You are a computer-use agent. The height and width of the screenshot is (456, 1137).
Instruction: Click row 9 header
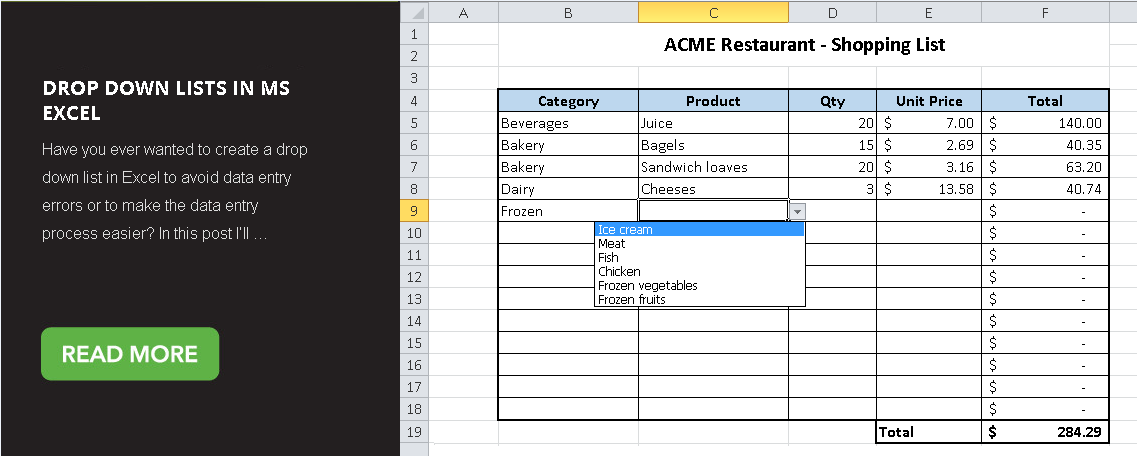coord(414,211)
